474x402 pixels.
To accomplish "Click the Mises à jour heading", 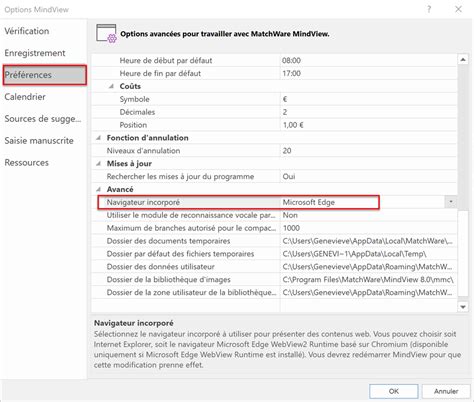I will (129, 164).
